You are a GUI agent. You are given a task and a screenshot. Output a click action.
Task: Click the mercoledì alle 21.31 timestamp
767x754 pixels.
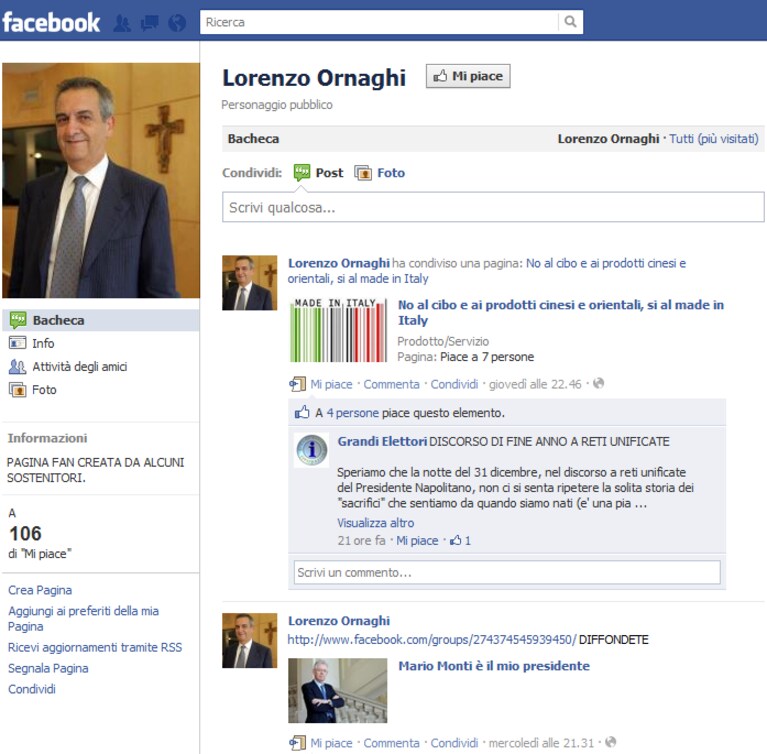(541, 743)
